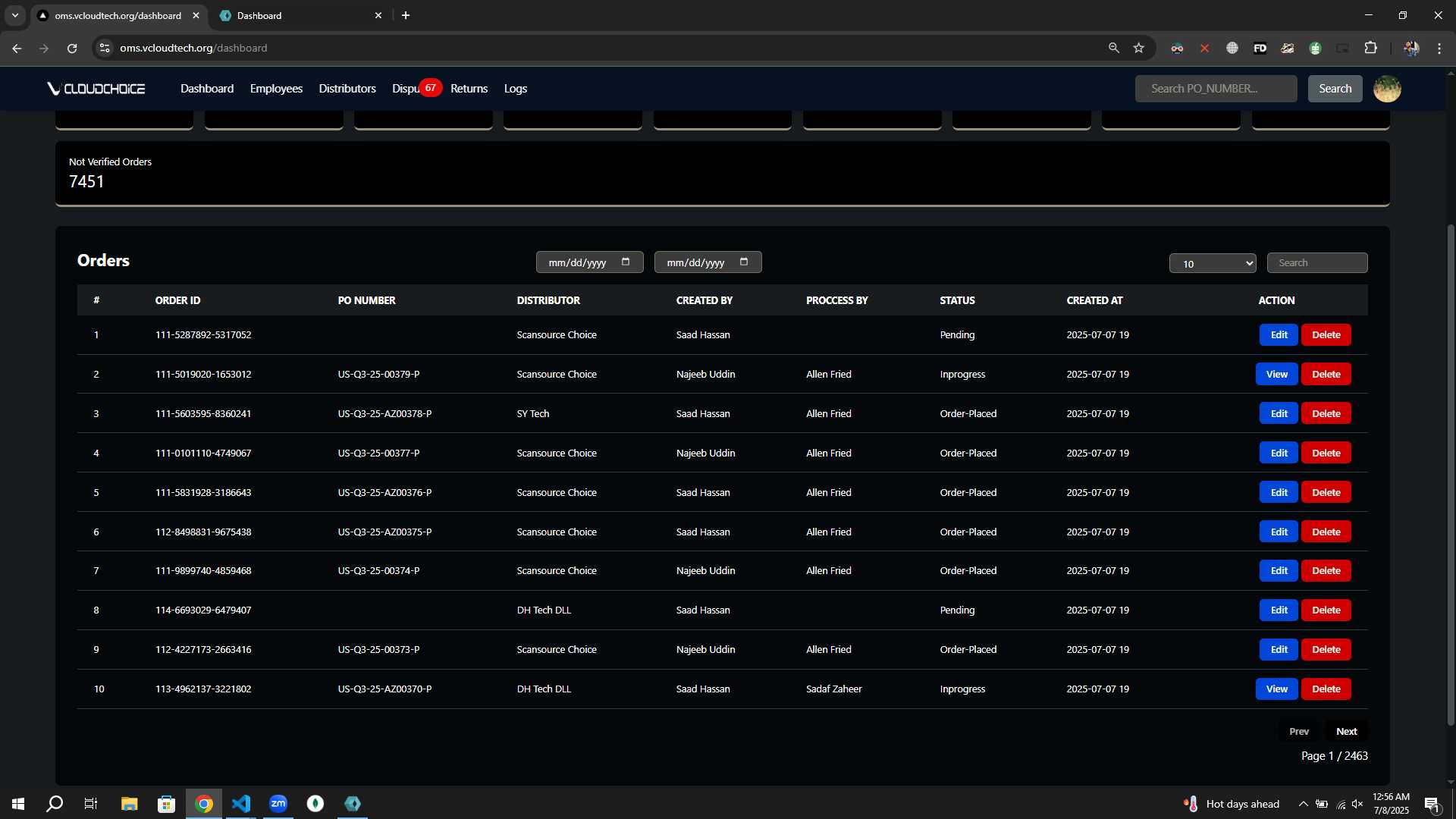The height and width of the screenshot is (819, 1456).
Task: Edit order 111-0101110-4749067
Action: [x=1279, y=453]
